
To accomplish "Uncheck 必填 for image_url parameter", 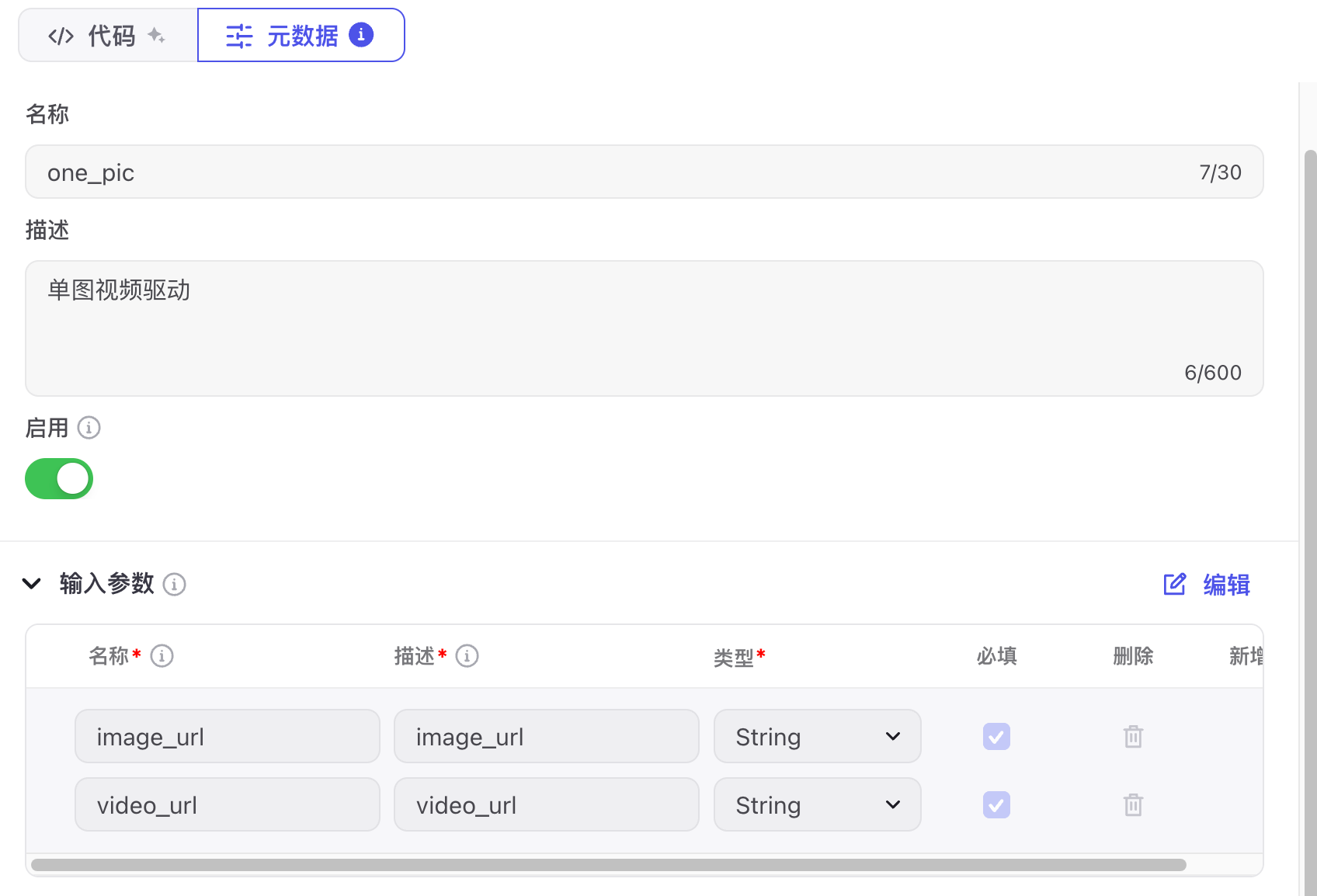I will click(x=996, y=736).
